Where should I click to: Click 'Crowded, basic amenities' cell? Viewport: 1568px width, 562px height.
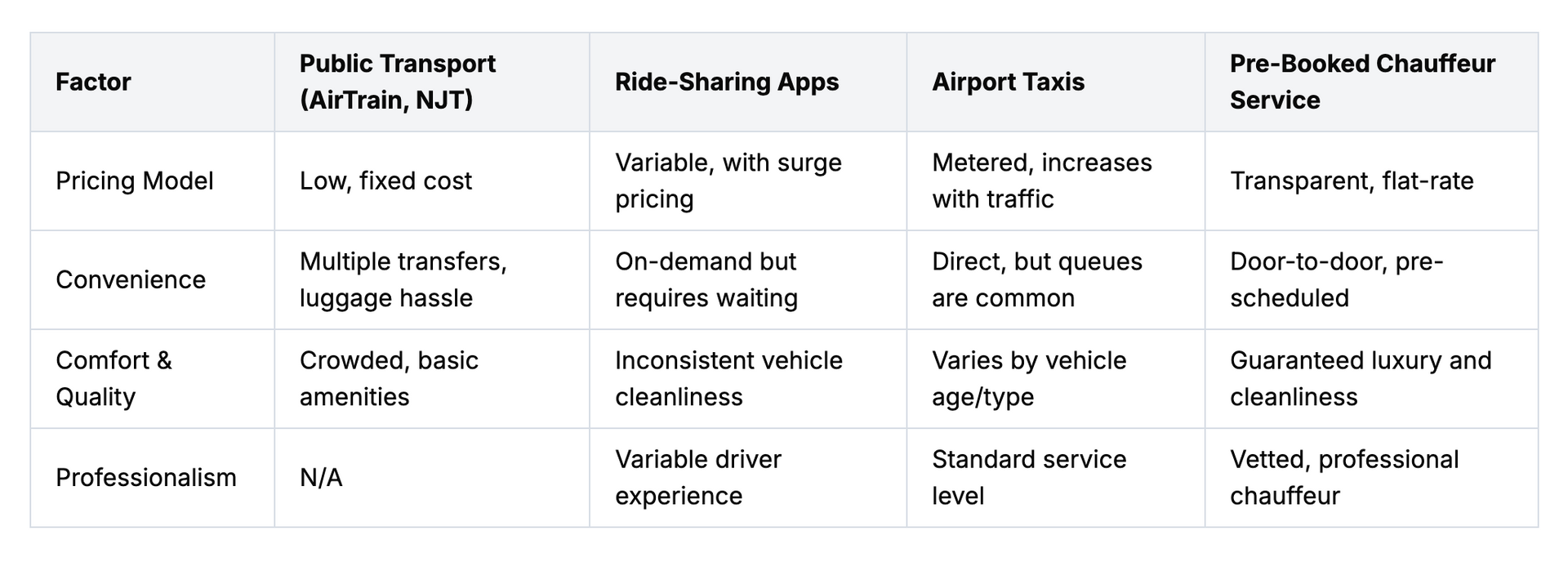tap(432, 379)
